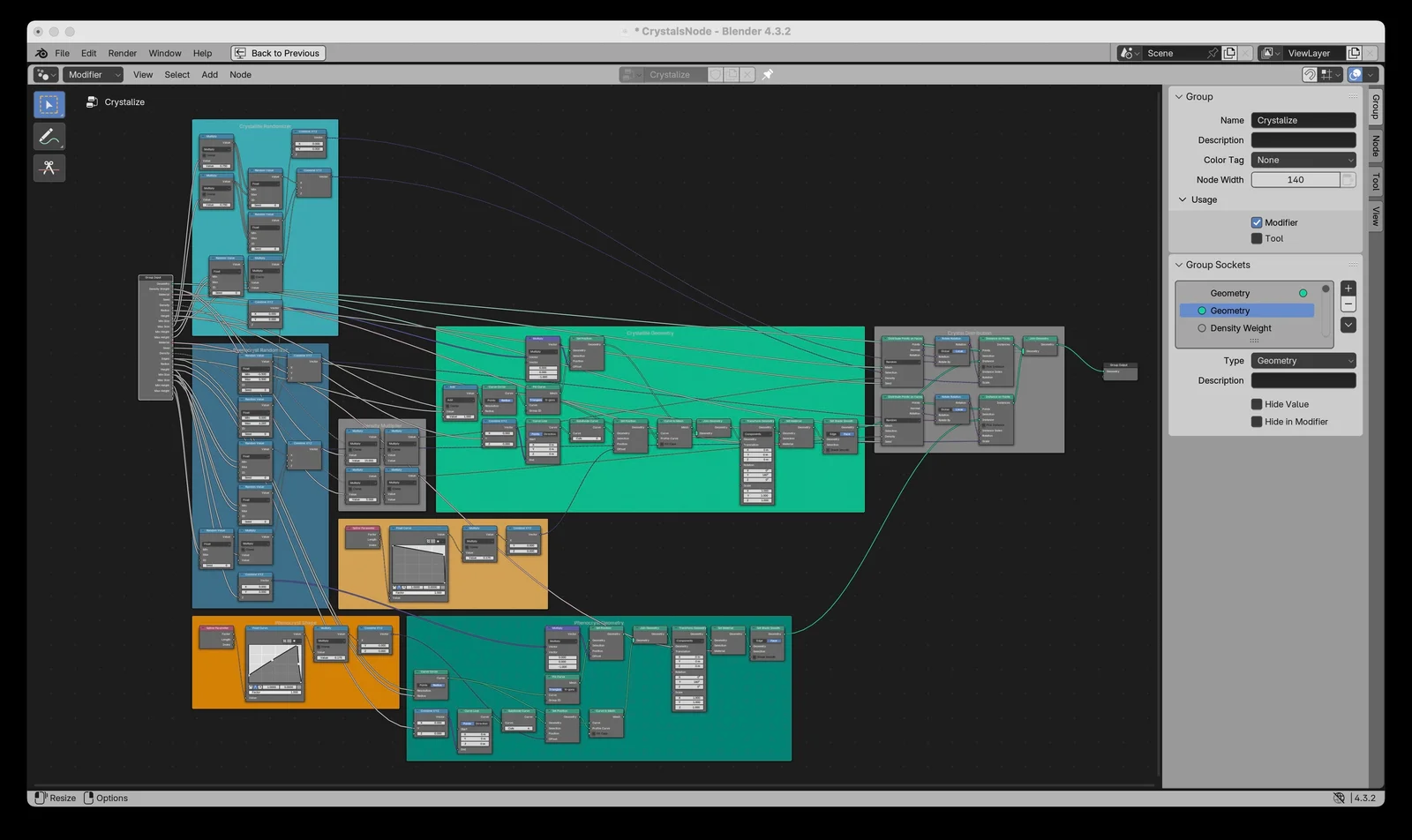Click the pin icon in the header
Image resolution: width=1412 pixels, height=840 pixels.
click(x=768, y=74)
